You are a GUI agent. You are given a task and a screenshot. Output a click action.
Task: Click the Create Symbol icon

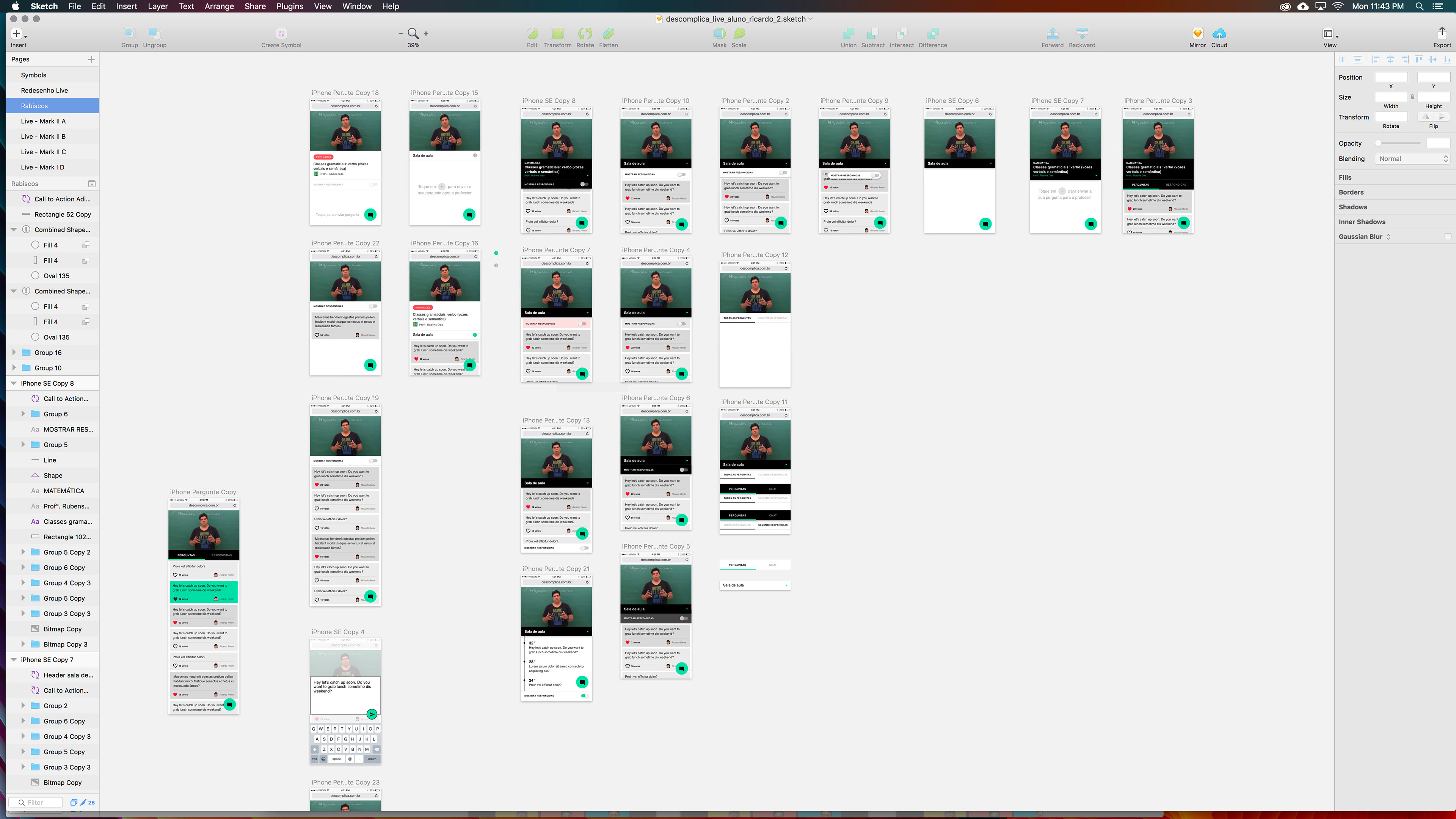(x=281, y=33)
